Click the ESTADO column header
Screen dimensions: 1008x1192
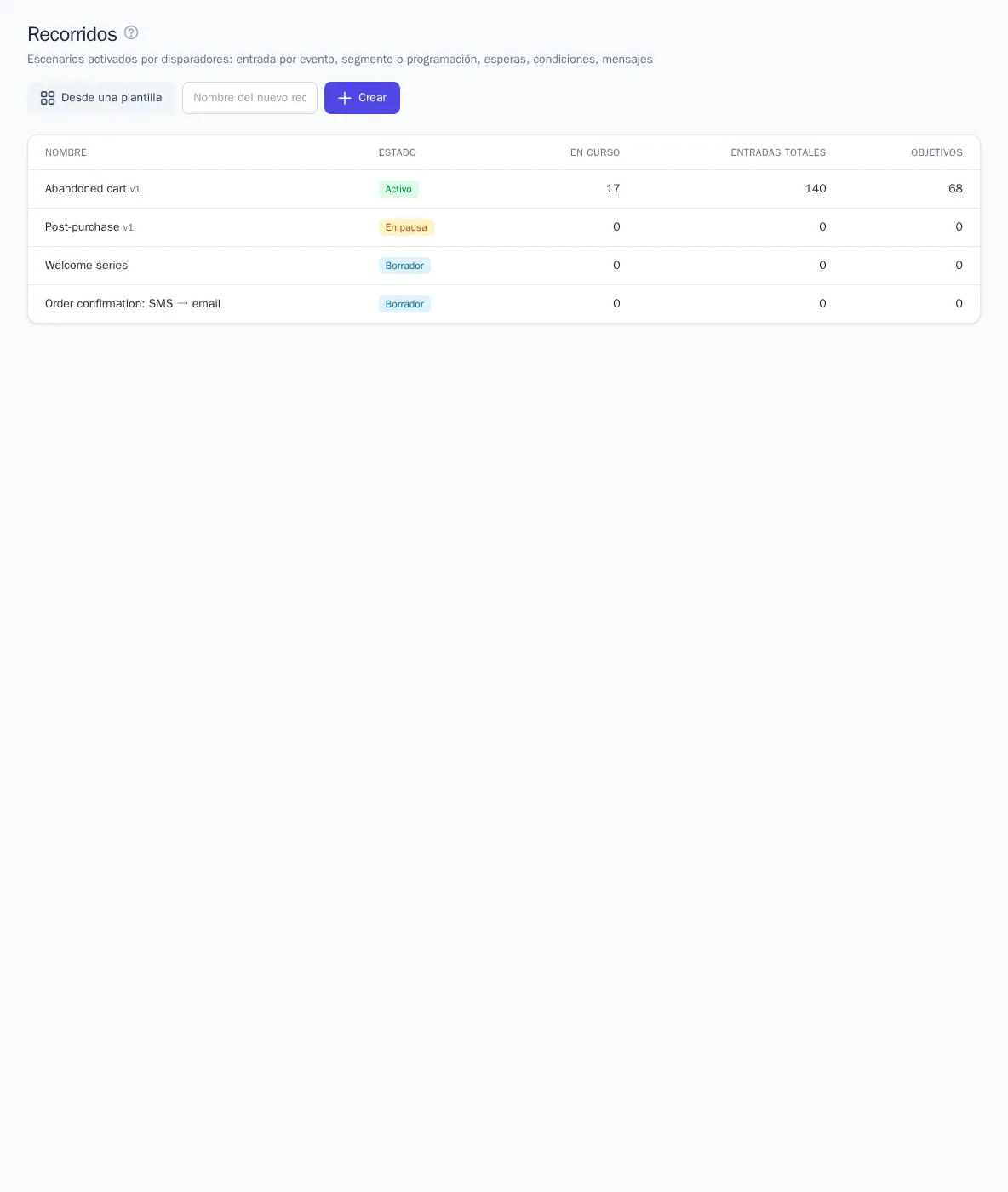pyautogui.click(x=398, y=152)
